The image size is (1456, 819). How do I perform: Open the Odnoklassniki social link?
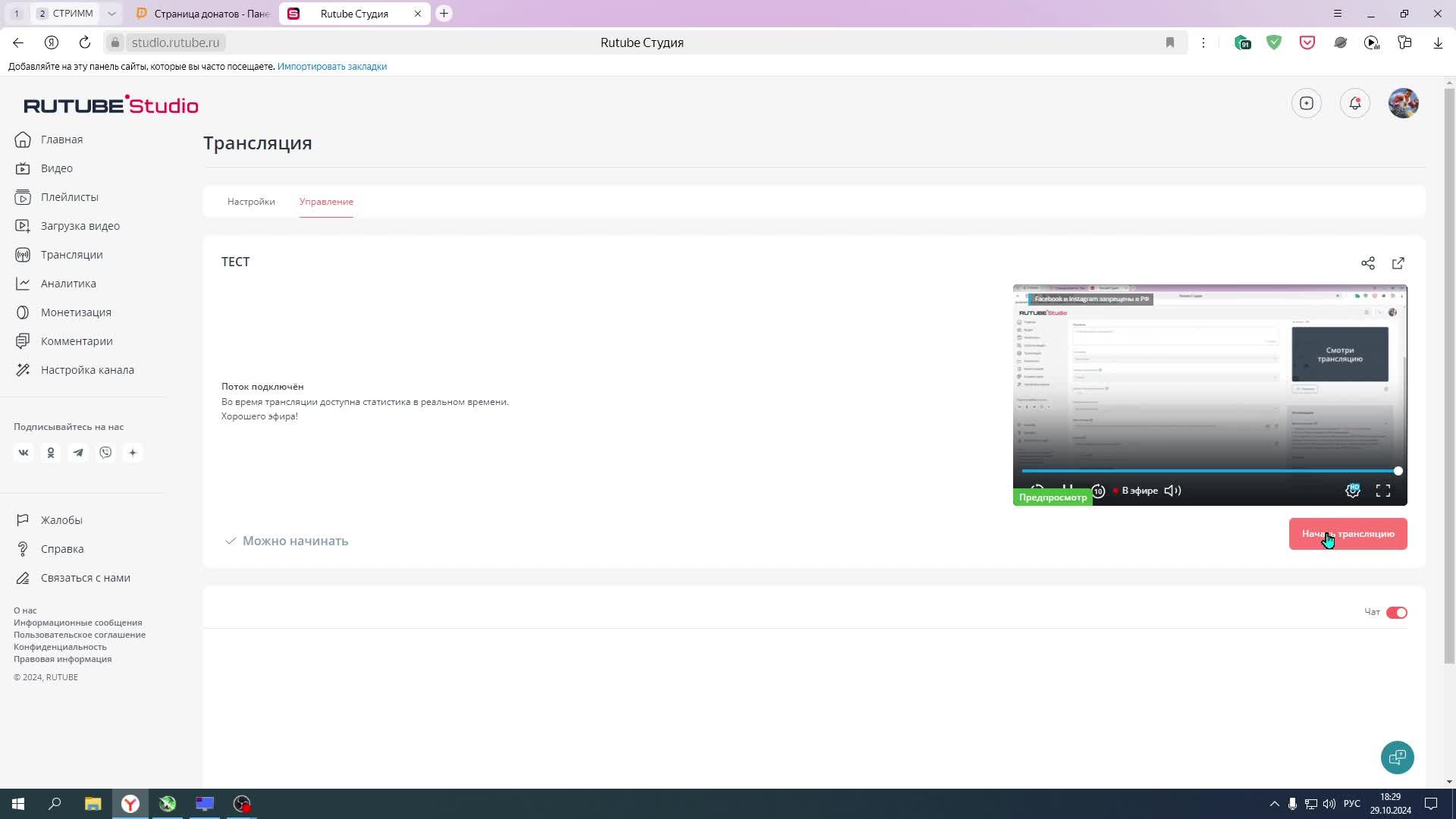[x=51, y=453]
